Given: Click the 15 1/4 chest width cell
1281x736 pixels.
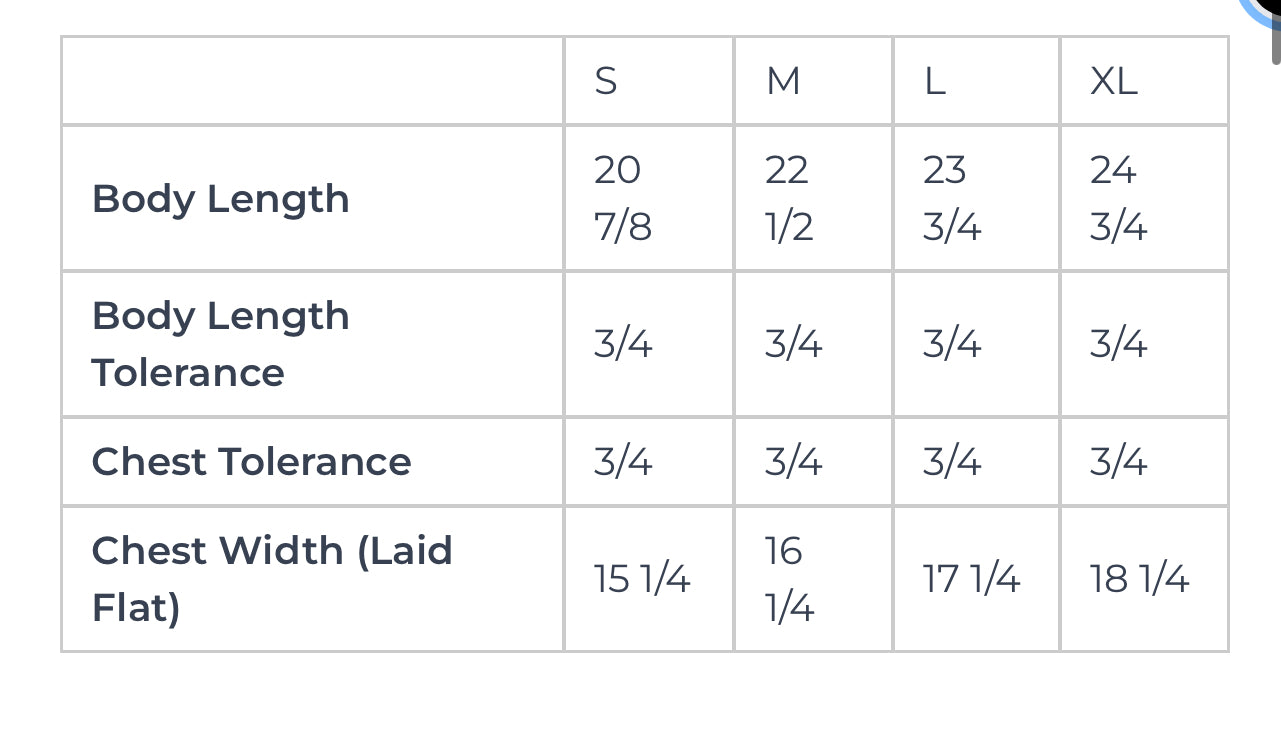Looking at the screenshot, I should click(642, 579).
